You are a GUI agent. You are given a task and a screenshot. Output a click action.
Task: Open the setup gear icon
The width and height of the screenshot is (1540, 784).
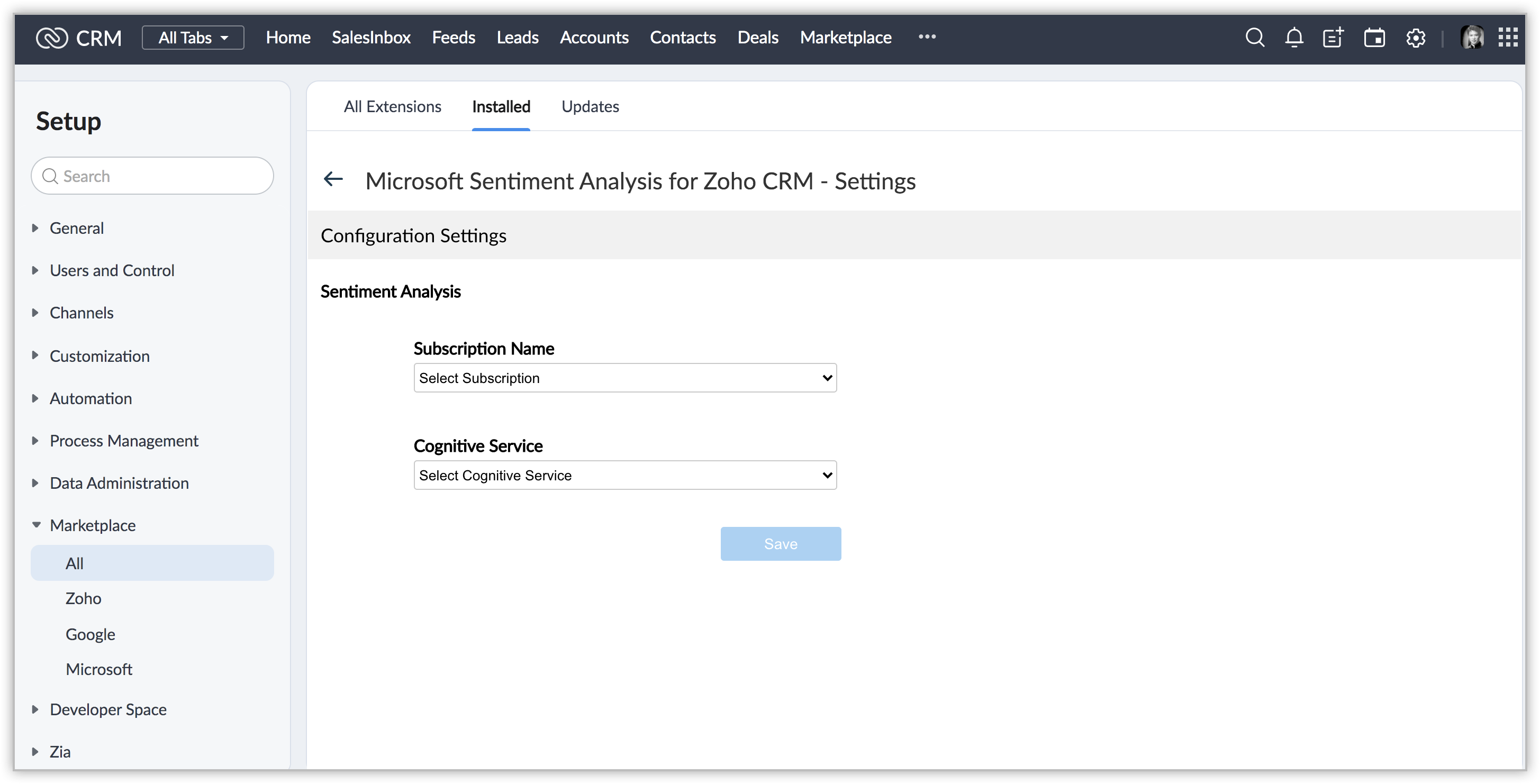(x=1415, y=38)
